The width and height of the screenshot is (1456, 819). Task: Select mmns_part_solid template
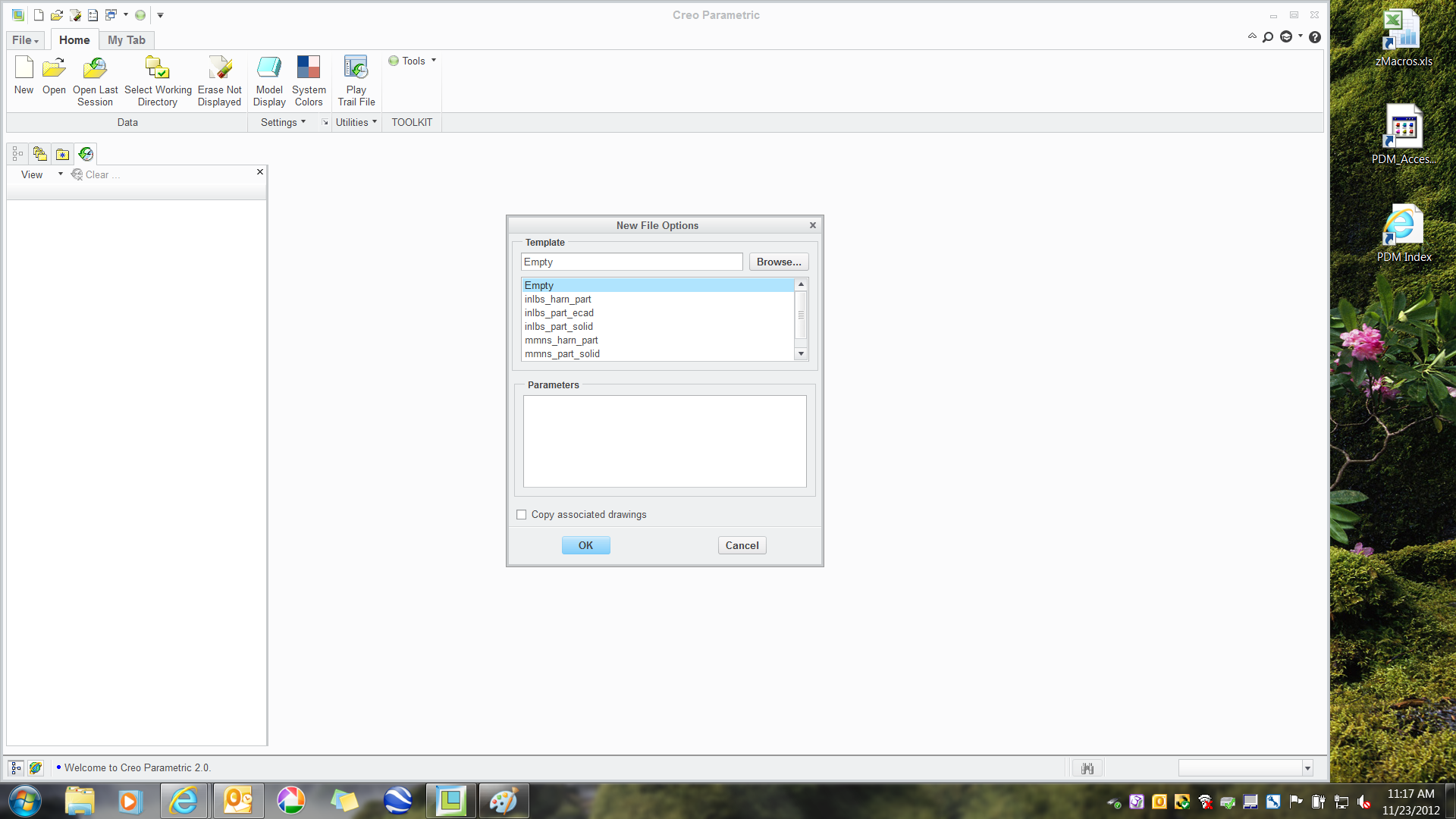click(657, 353)
